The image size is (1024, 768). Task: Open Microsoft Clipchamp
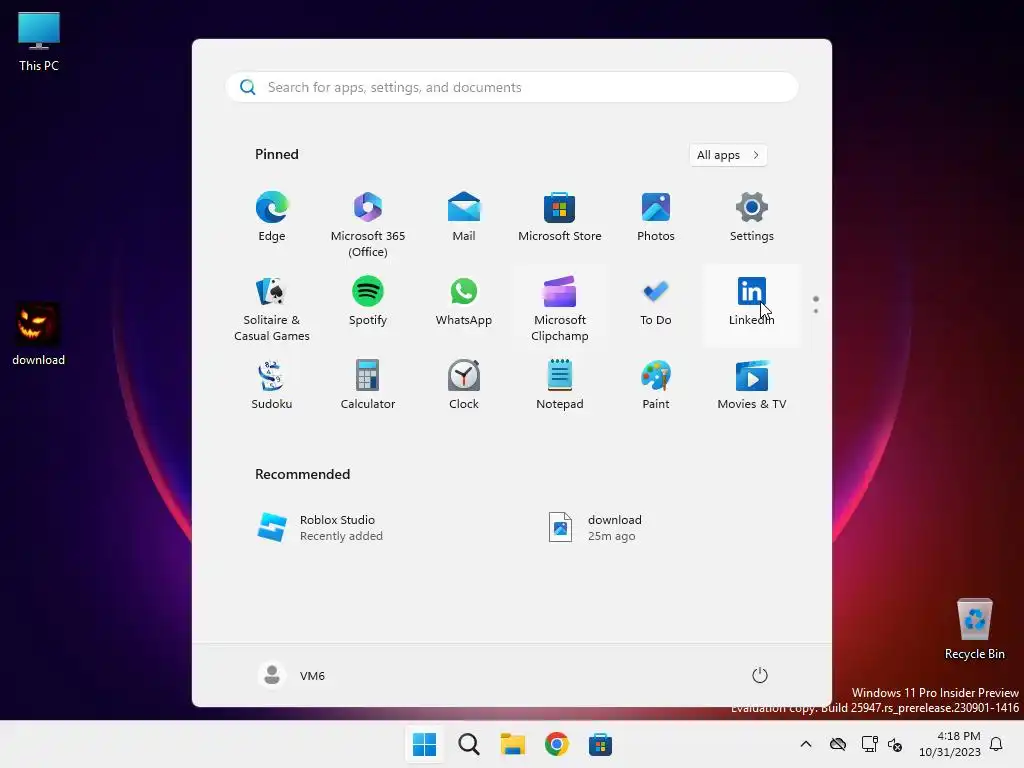[x=560, y=308]
